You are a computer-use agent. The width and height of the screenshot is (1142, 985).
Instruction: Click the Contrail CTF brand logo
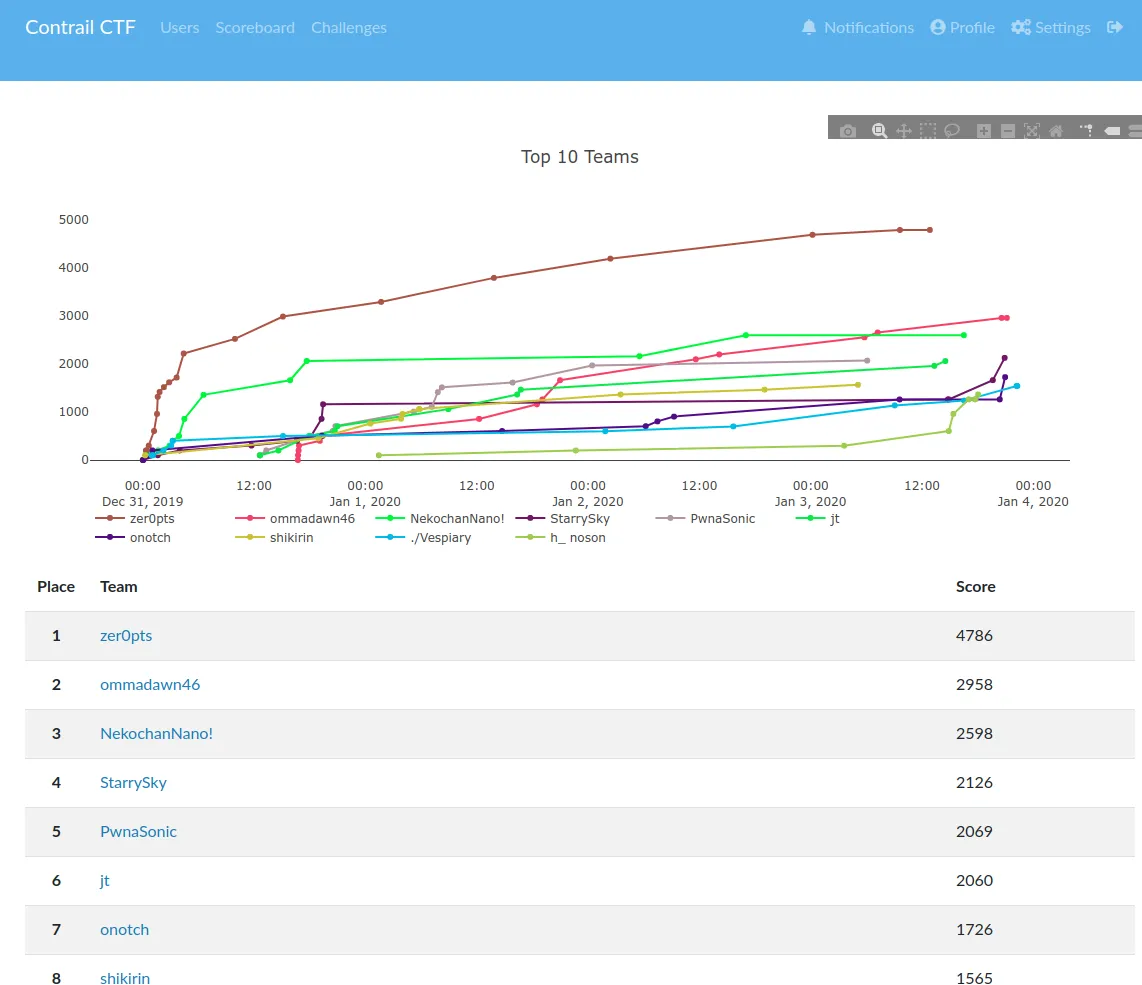pos(80,28)
